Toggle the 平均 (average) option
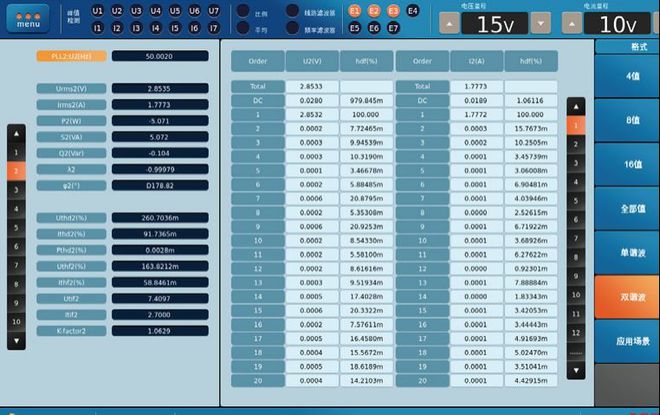 point(243,29)
